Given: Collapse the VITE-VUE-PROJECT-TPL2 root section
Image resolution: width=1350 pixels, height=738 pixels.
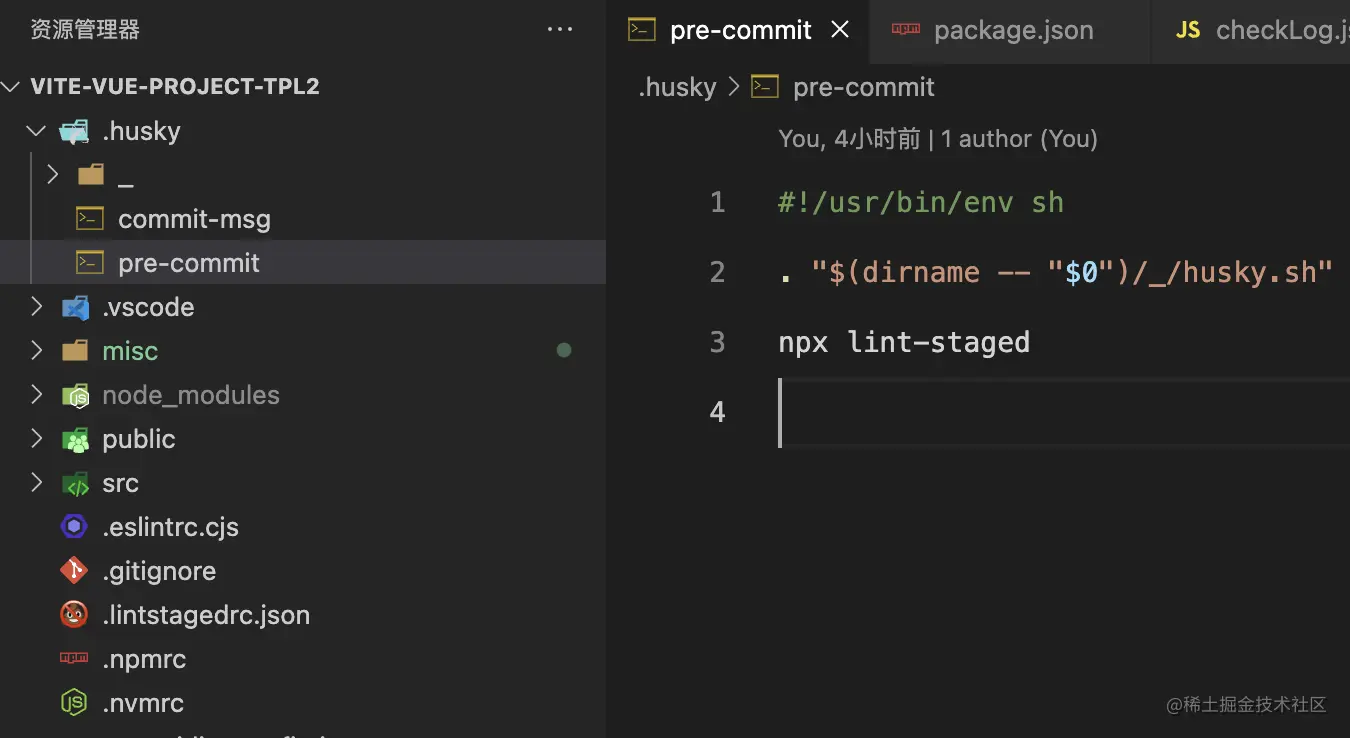Looking at the screenshot, I should [11, 86].
